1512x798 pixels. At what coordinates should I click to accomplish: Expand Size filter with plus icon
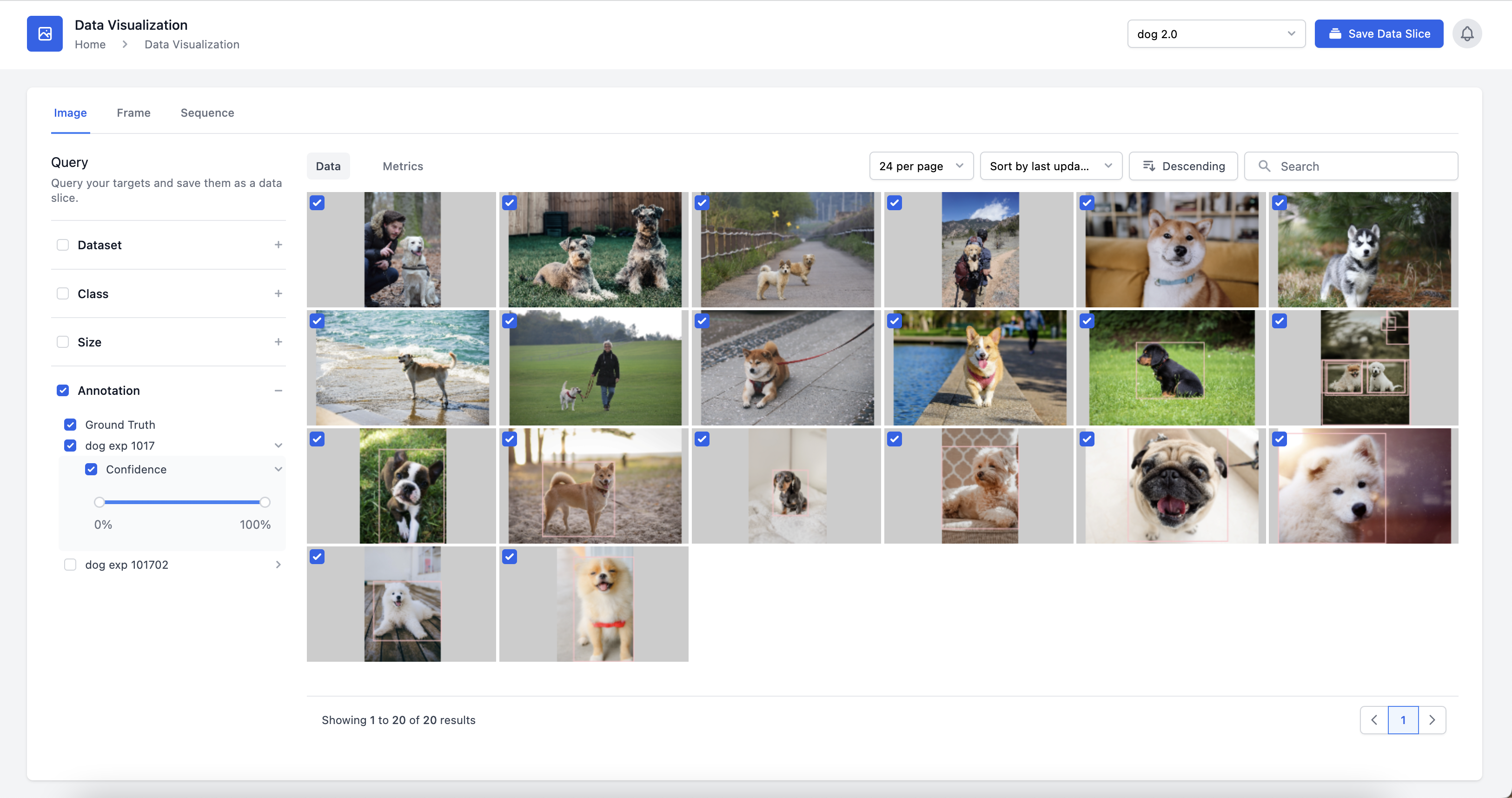[x=278, y=342]
